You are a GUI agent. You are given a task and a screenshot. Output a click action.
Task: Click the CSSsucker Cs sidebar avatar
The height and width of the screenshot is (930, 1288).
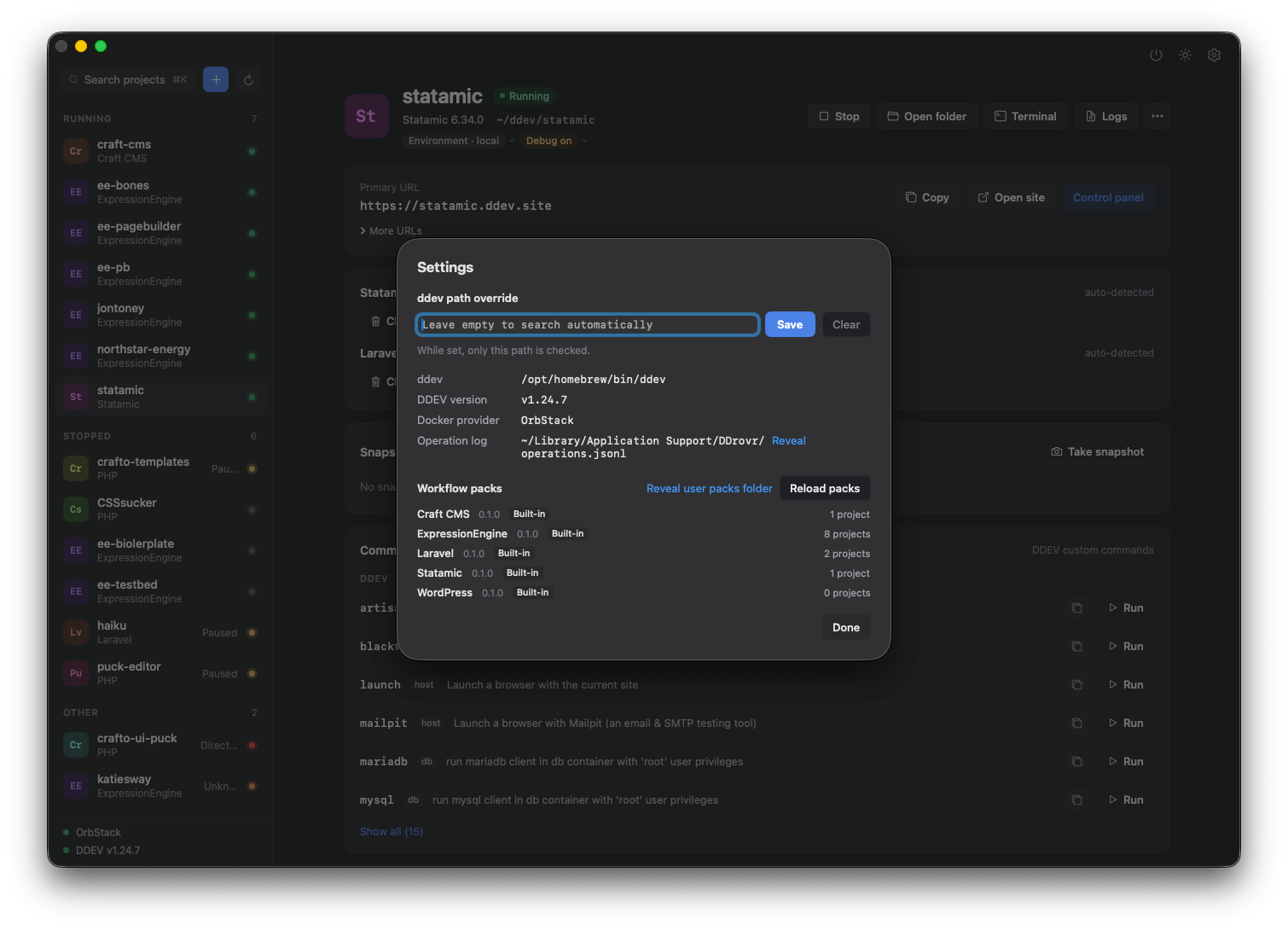[x=76, y=509]
